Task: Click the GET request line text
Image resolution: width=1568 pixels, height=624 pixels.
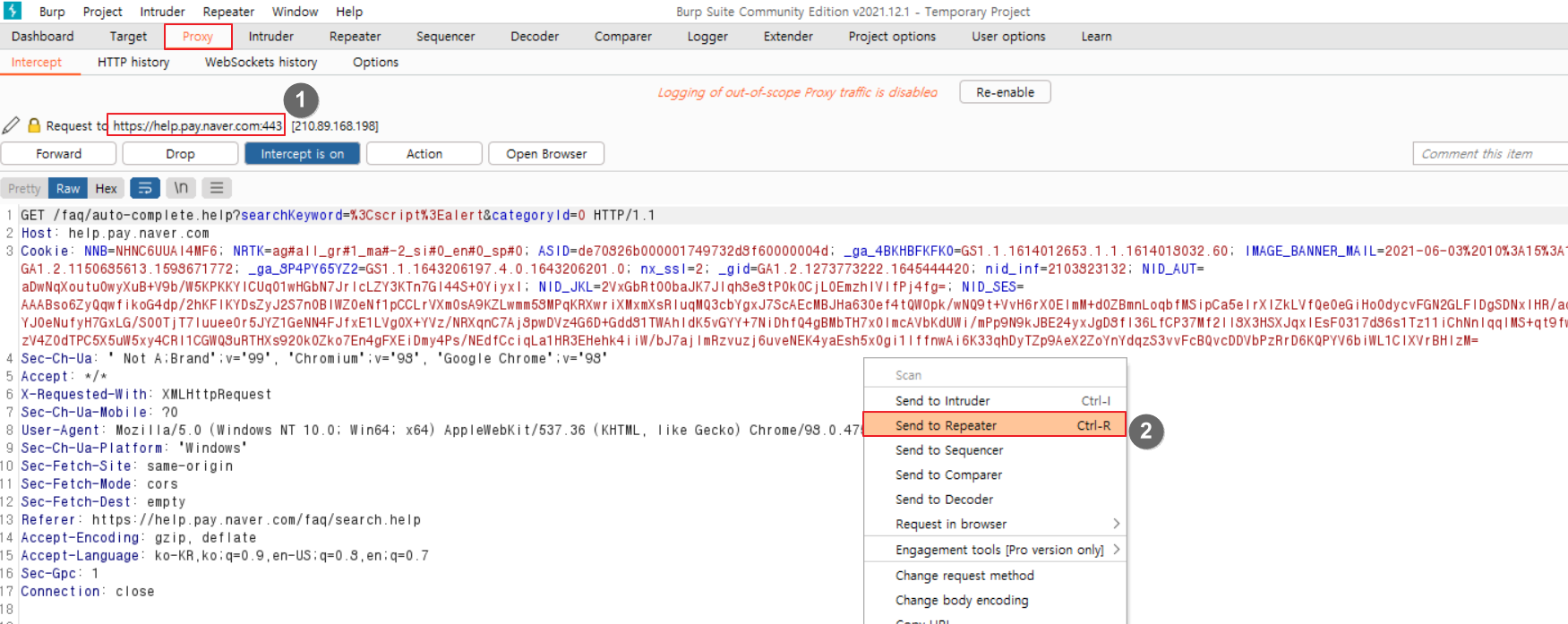Action: 338,216
